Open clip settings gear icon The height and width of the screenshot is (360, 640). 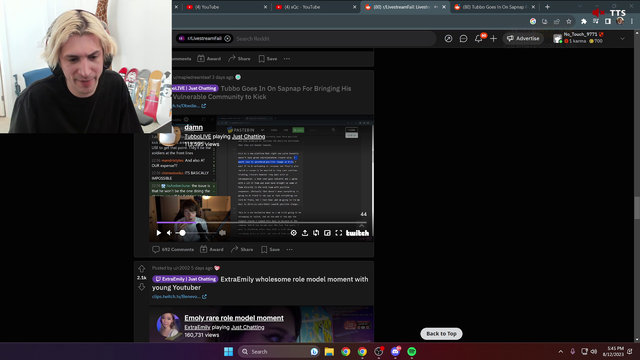click(x=293, y=233)
